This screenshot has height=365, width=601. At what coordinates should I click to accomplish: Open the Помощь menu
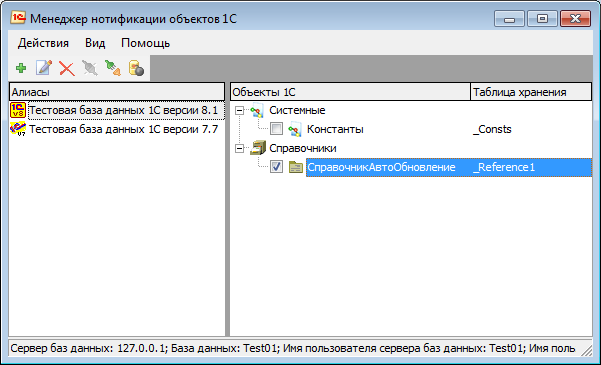click(145, 43)
